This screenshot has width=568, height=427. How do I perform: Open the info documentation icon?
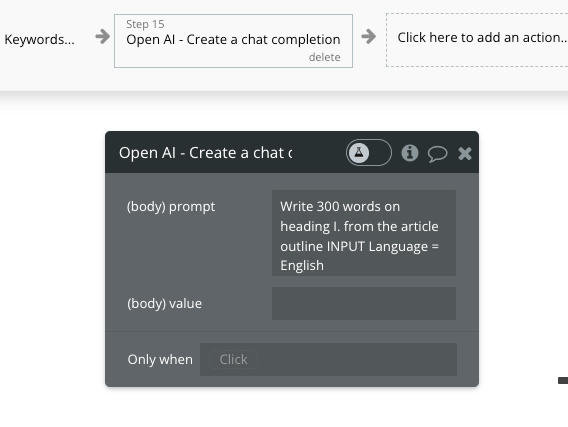(410, 153)
